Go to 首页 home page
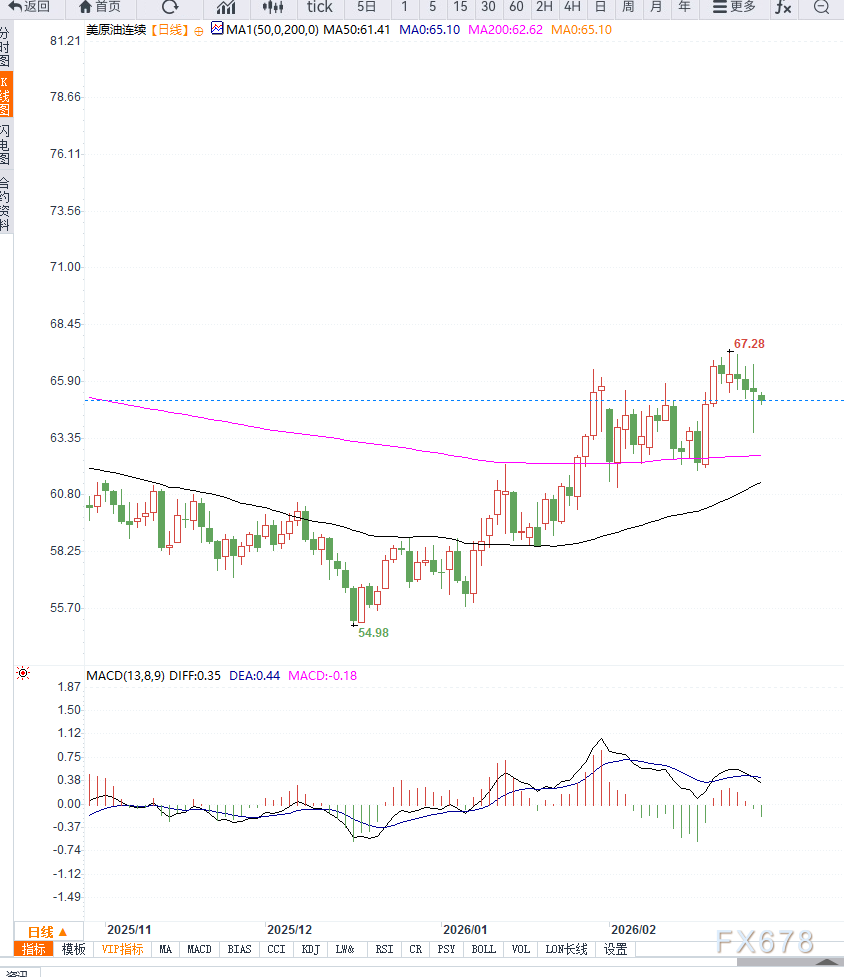The image size is (844, 977). [100, 7]
